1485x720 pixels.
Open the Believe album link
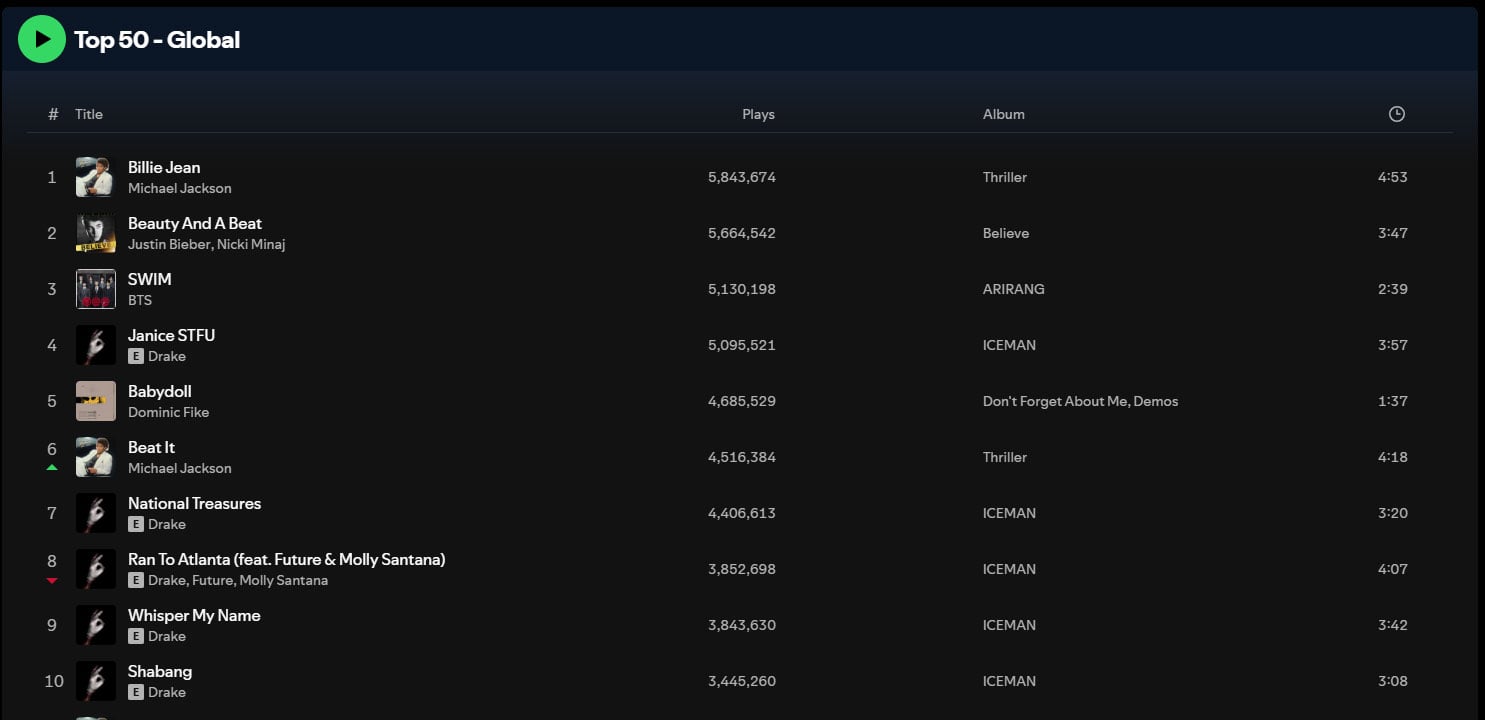point(1006,233)
